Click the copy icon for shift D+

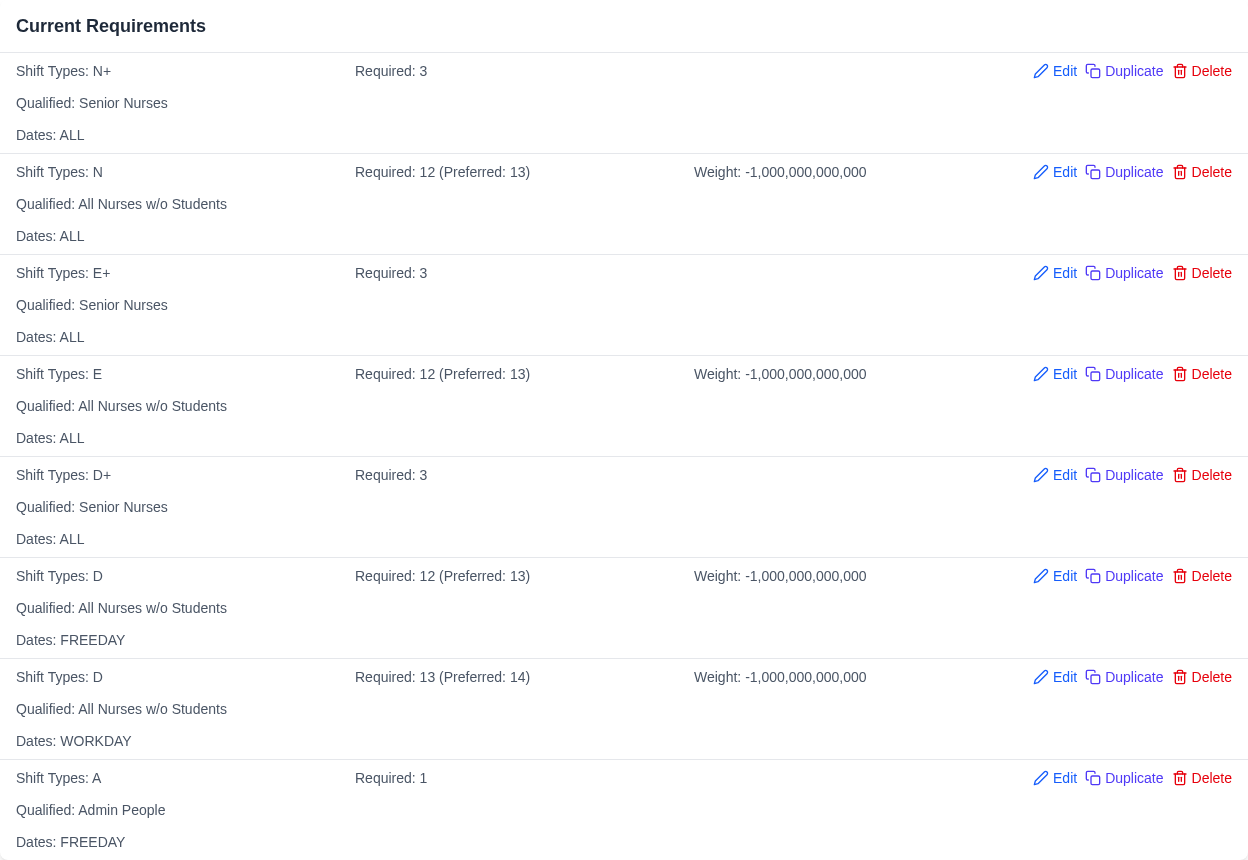coord(1093,475)
